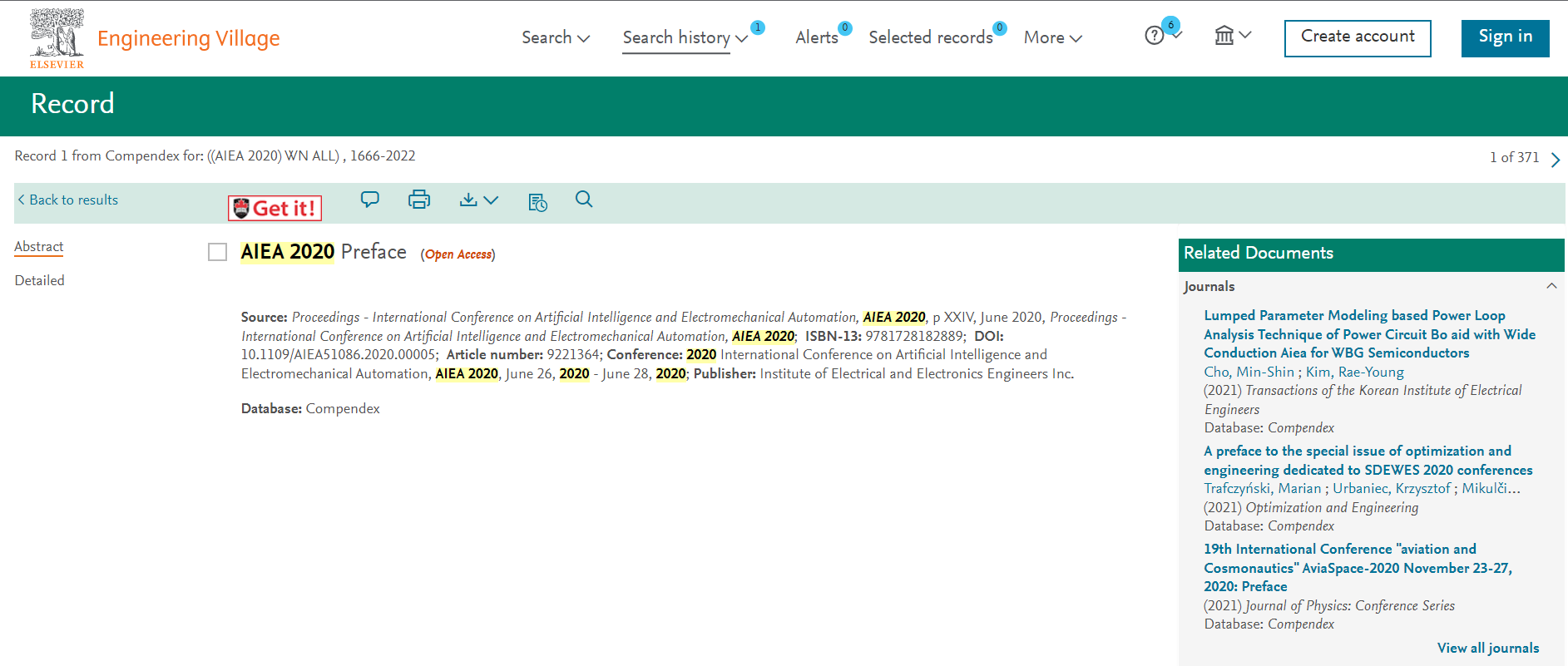The image size is (1568, 666).
Task: Open the help question mark icon
Action: click(x=1154, y=36)
